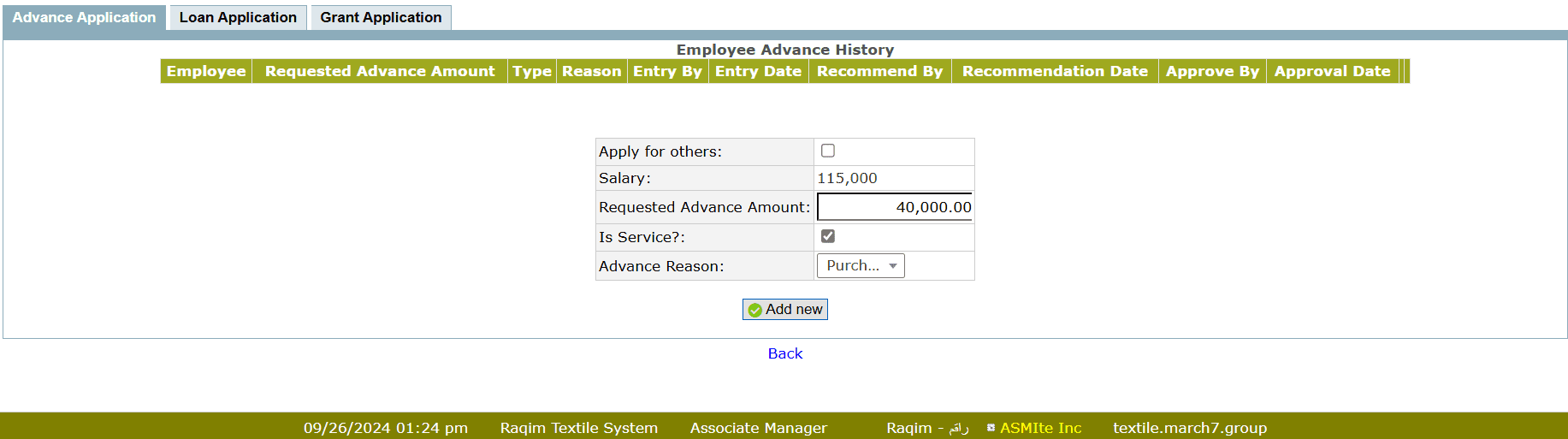The width and height of the screenshot is (1568, 439).
Task: Select the Type column header
Action: click(531, 71)
